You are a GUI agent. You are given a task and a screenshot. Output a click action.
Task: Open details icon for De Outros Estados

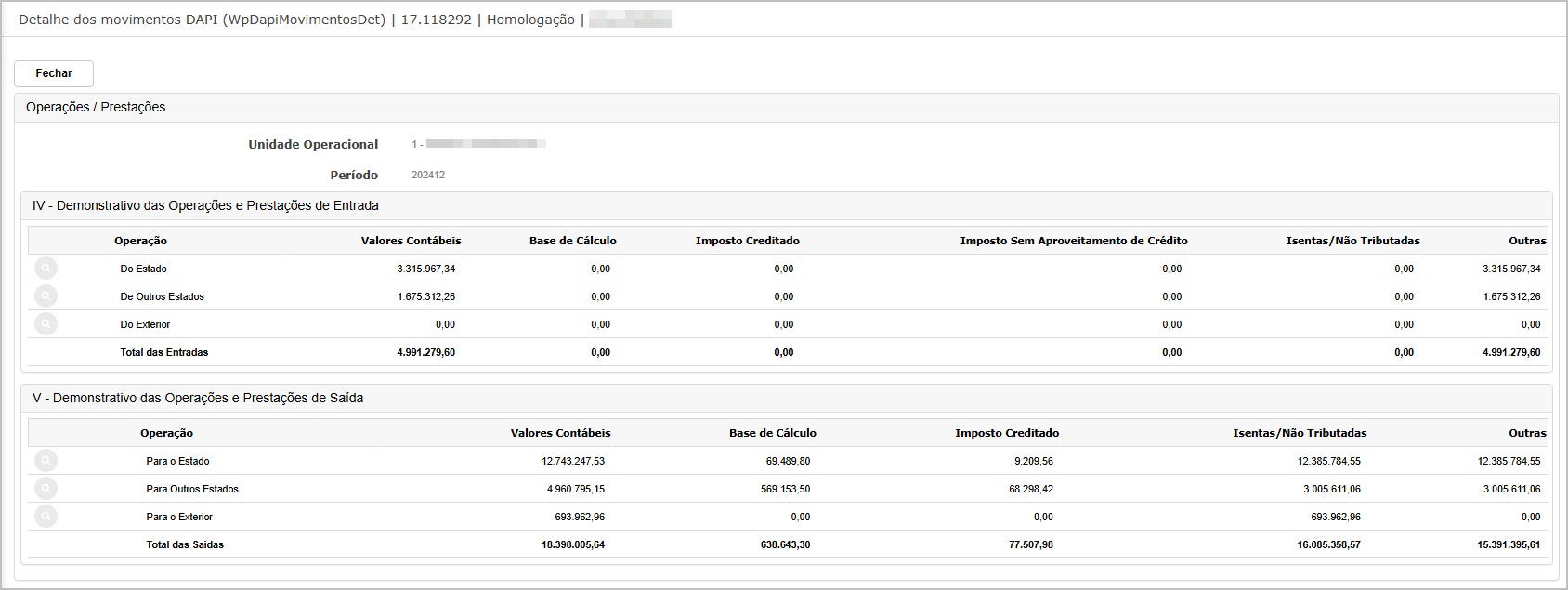click(x=46, y=296)
